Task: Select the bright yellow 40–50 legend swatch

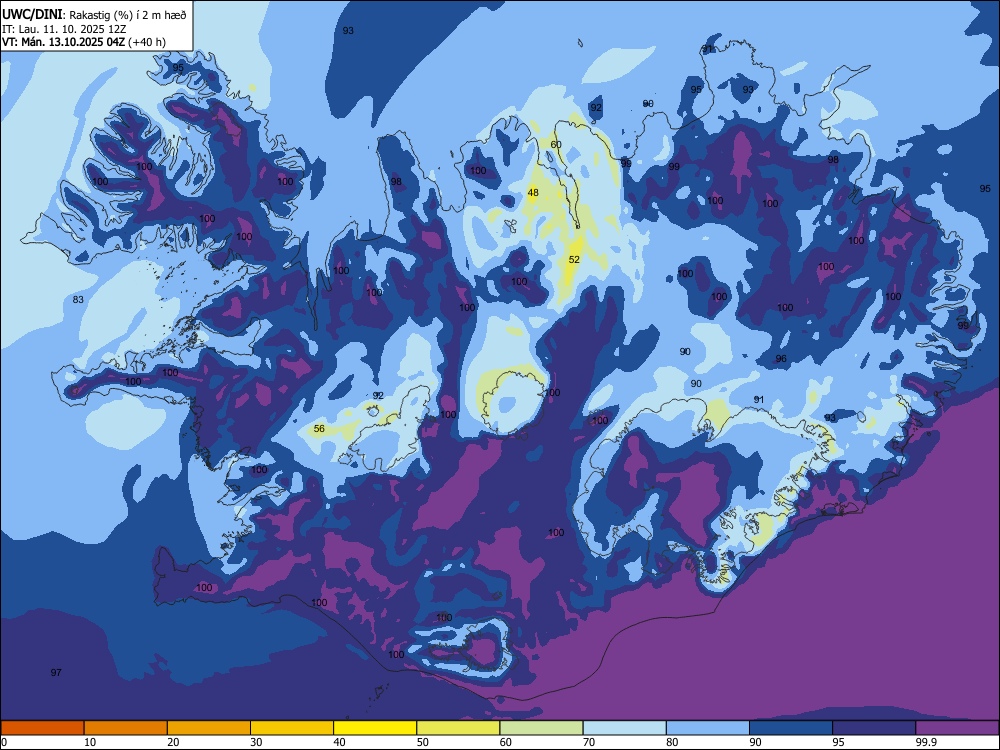Action: 375,728
